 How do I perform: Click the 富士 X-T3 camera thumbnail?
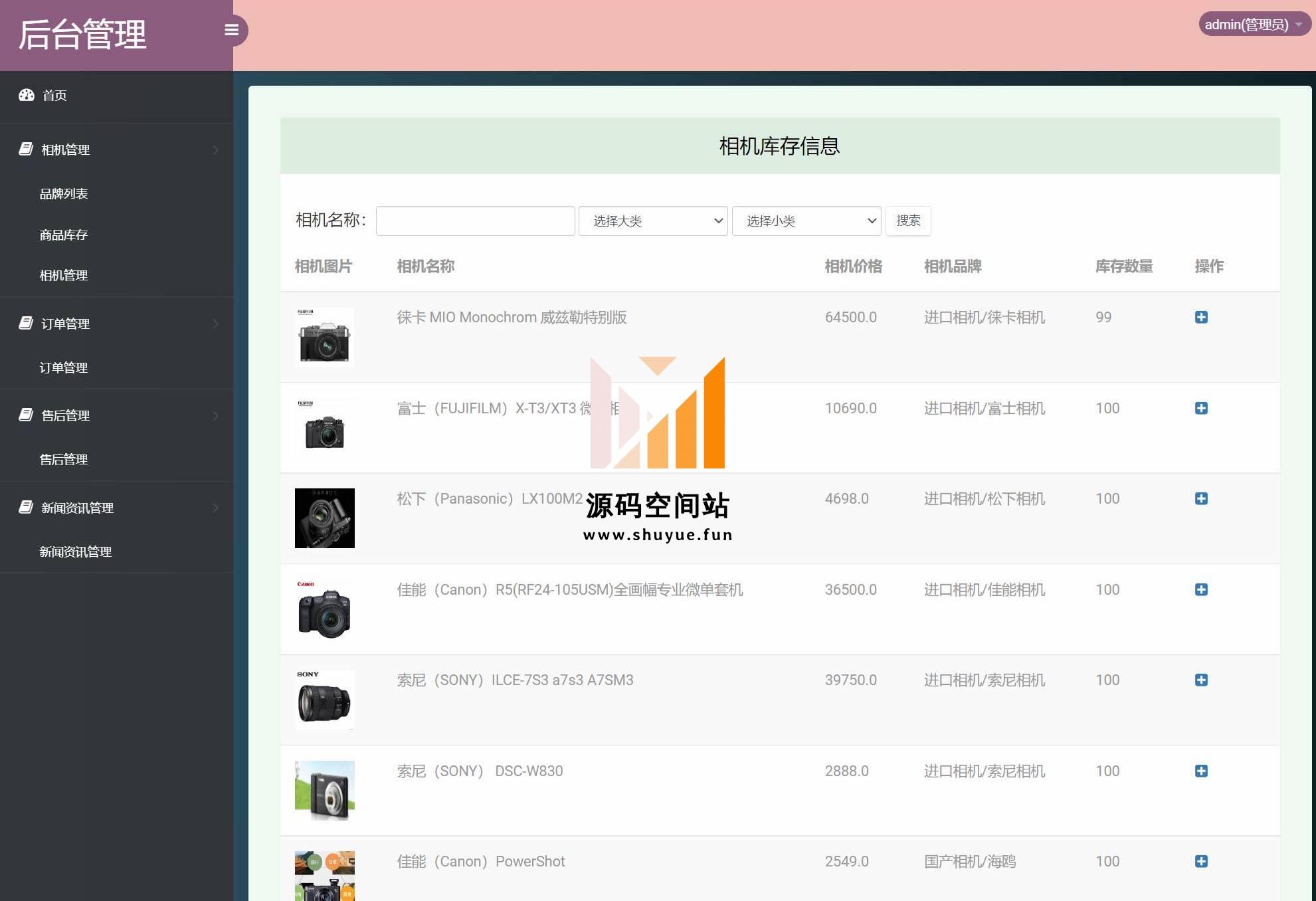(325, 427)
